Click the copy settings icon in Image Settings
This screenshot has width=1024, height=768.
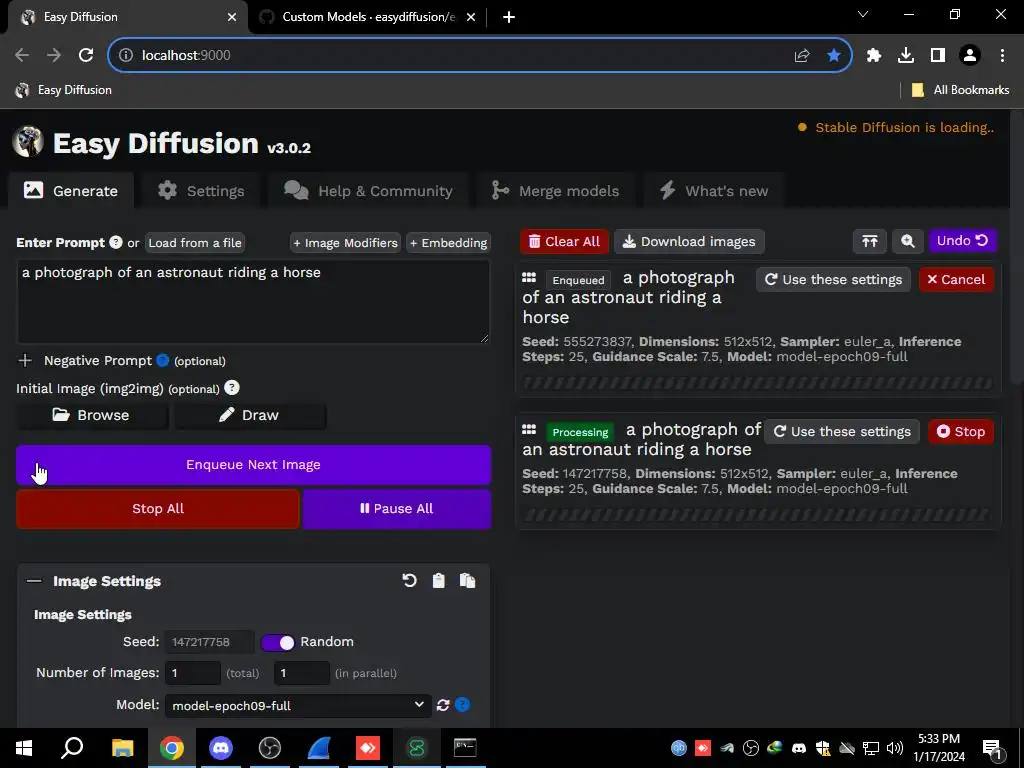467,581
